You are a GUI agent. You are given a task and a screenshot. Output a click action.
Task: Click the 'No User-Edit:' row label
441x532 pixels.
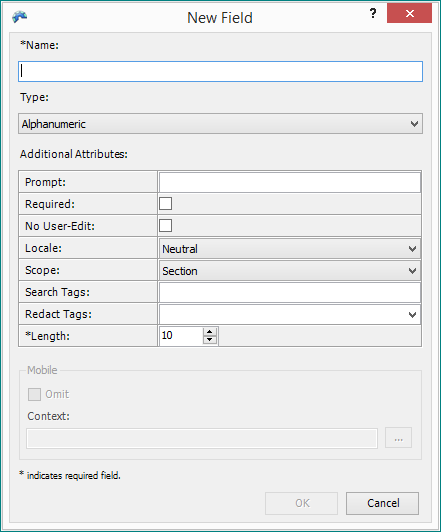(60, 226)
